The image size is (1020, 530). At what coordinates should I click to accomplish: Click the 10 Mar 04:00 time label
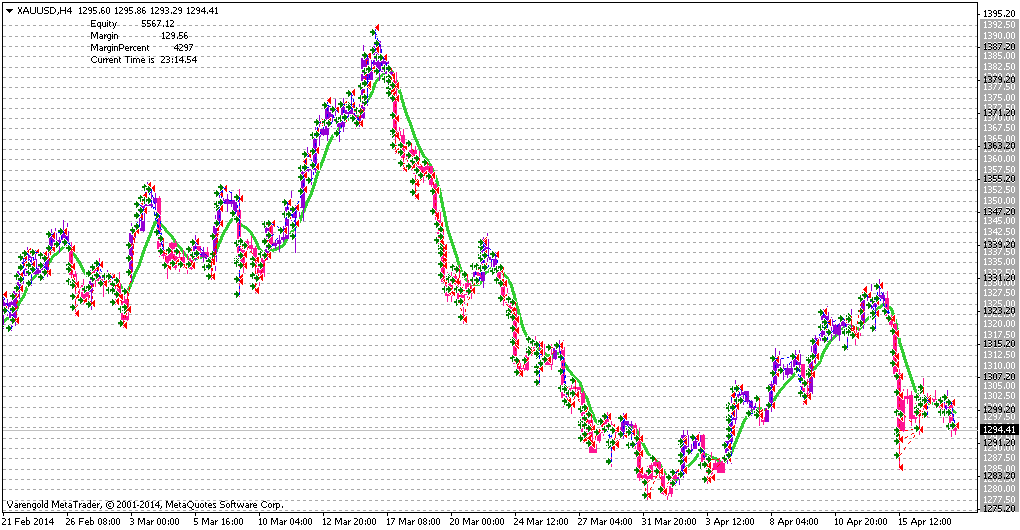(x=284, y=522)
